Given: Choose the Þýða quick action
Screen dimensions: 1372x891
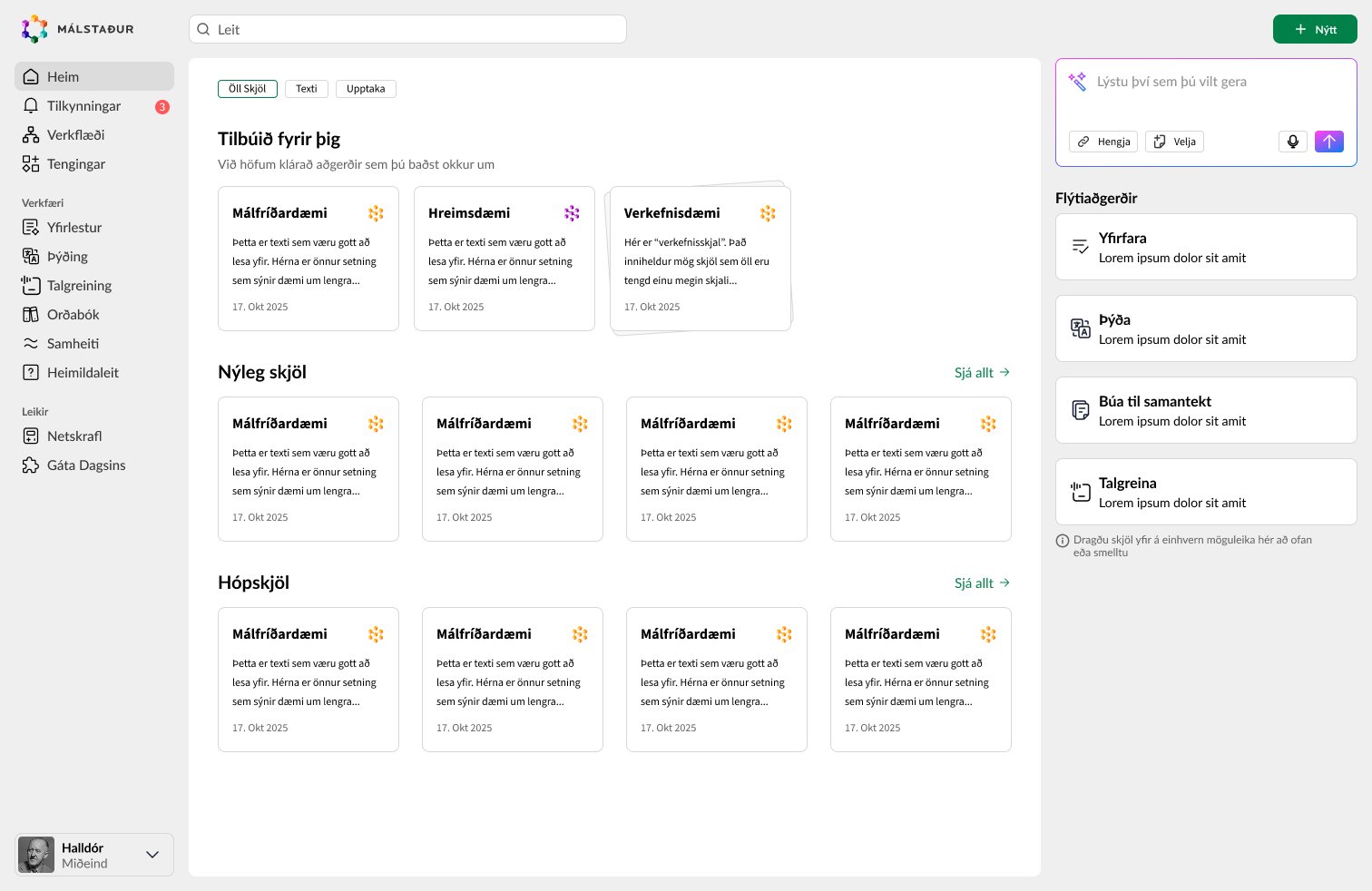Looking at the screenshot, I should [1206, 328].
